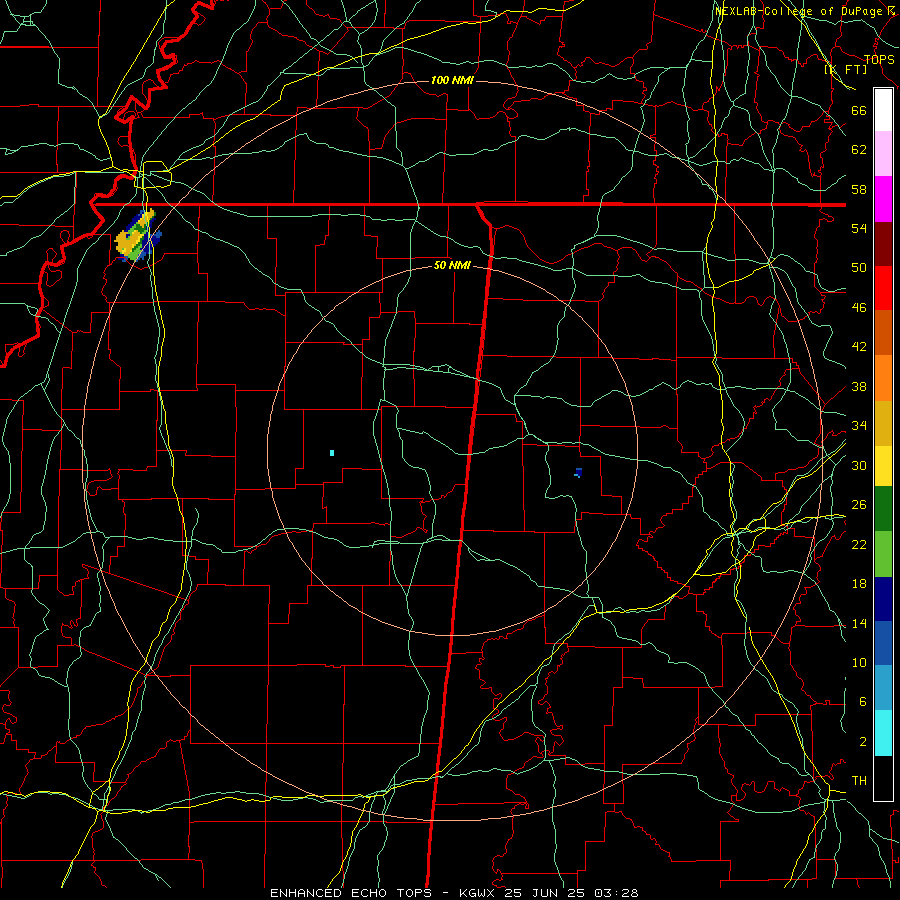The width and height of the screenshot is (900, 900).
Task: Click the light pink 62 legend swatch
Action: [883, 154]
